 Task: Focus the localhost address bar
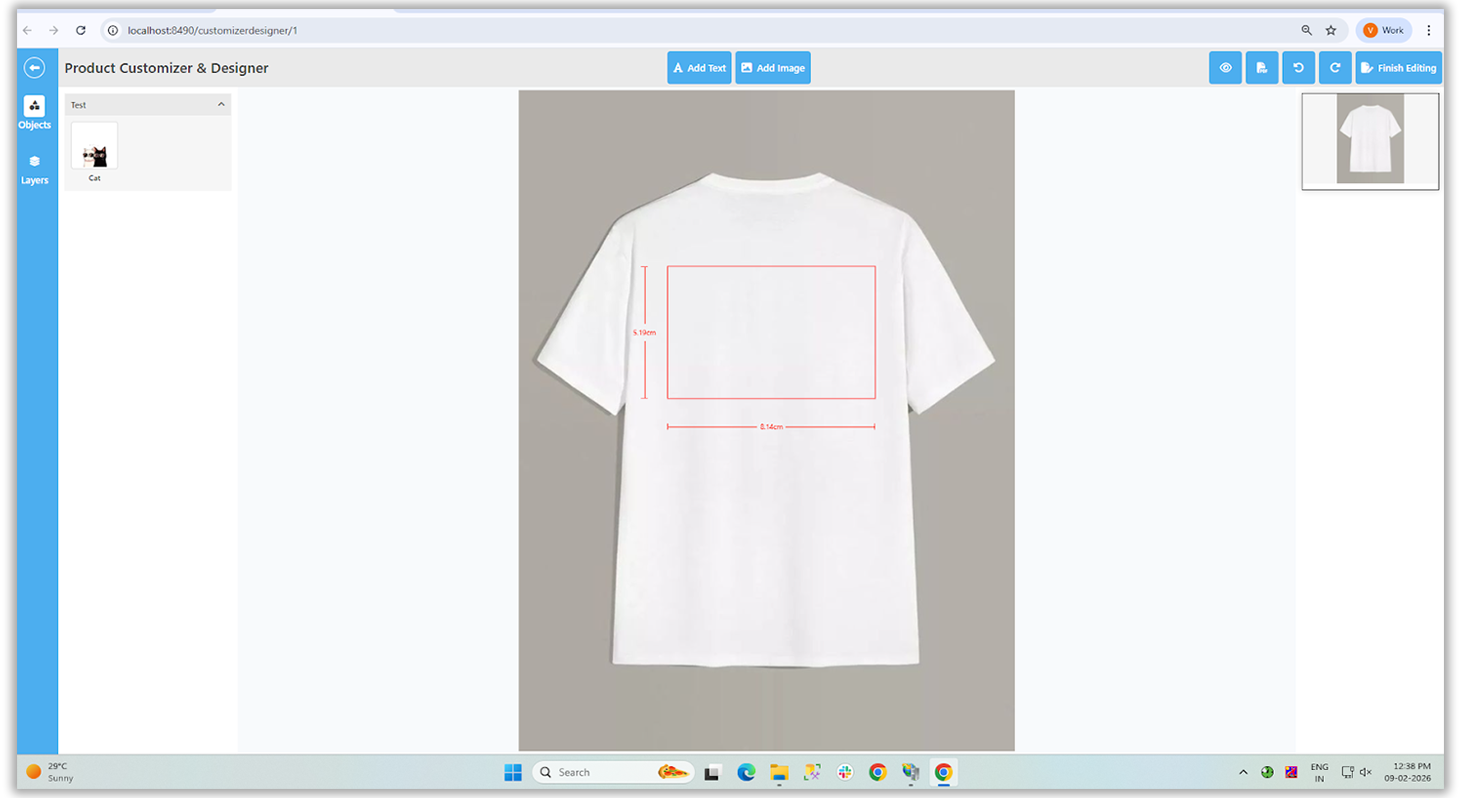point(700,30)
